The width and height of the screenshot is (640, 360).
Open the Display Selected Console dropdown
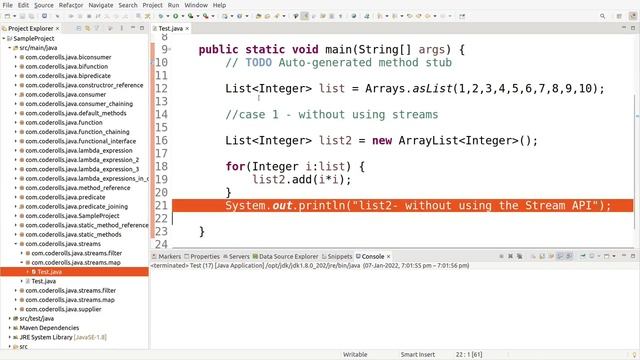click(x=599, y=256)
